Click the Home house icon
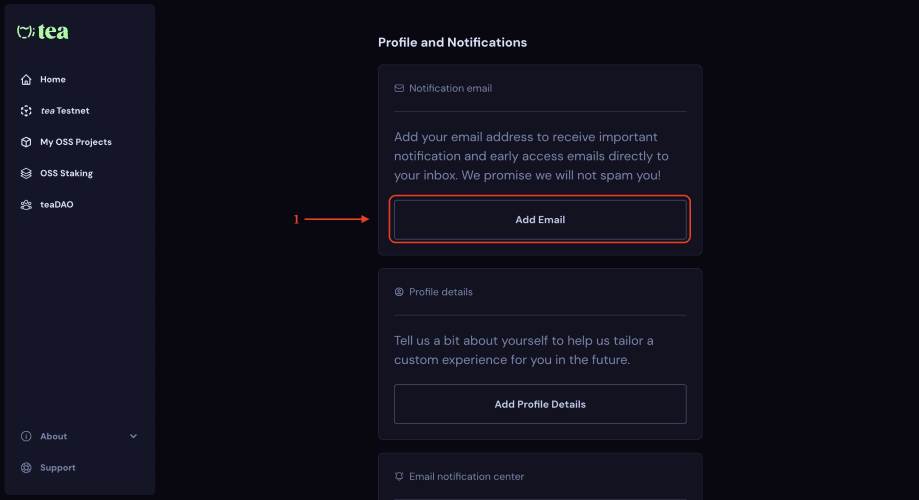Screen dimensions: 919x500 click(26, 80)
